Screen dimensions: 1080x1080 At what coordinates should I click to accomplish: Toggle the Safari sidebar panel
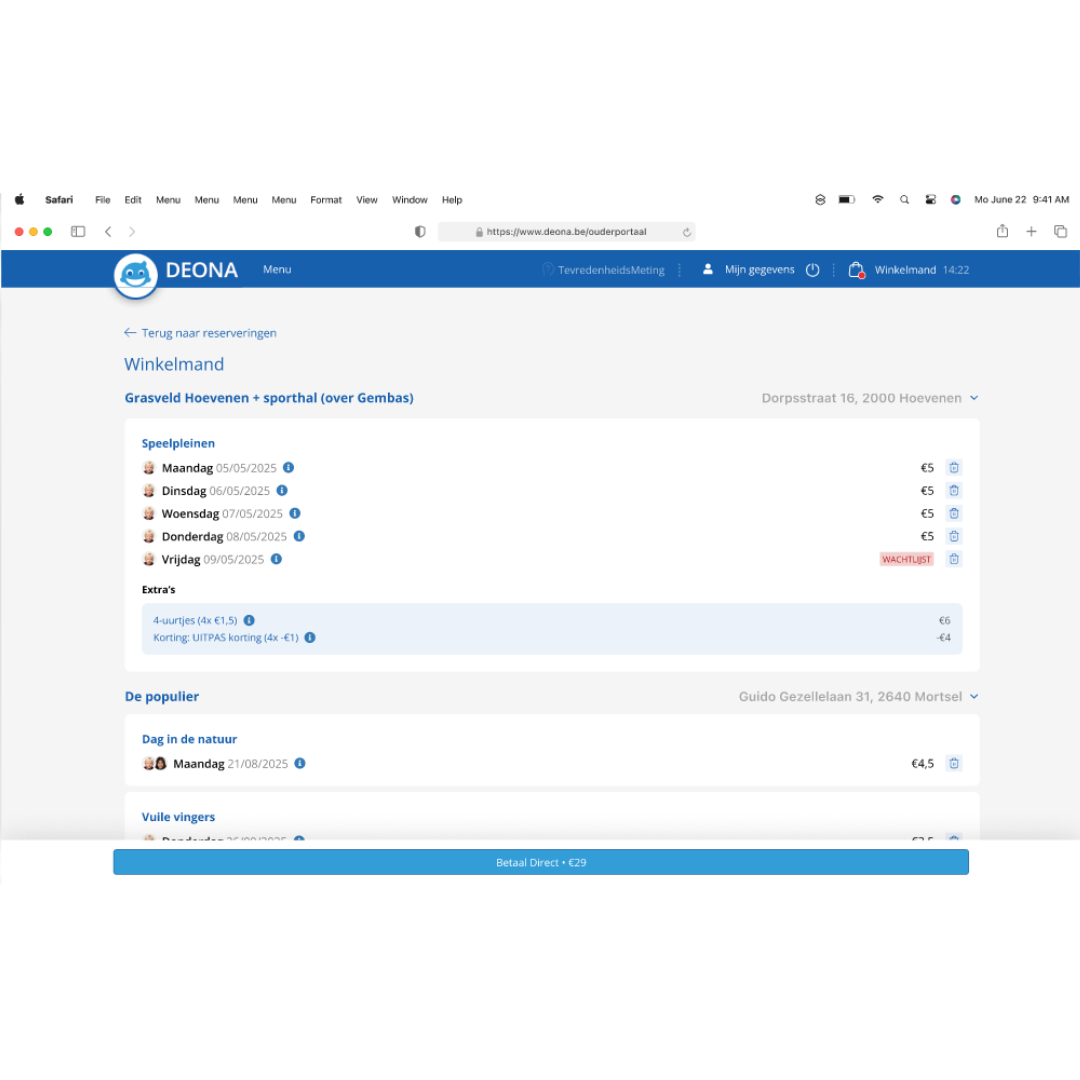pos(78,231)
